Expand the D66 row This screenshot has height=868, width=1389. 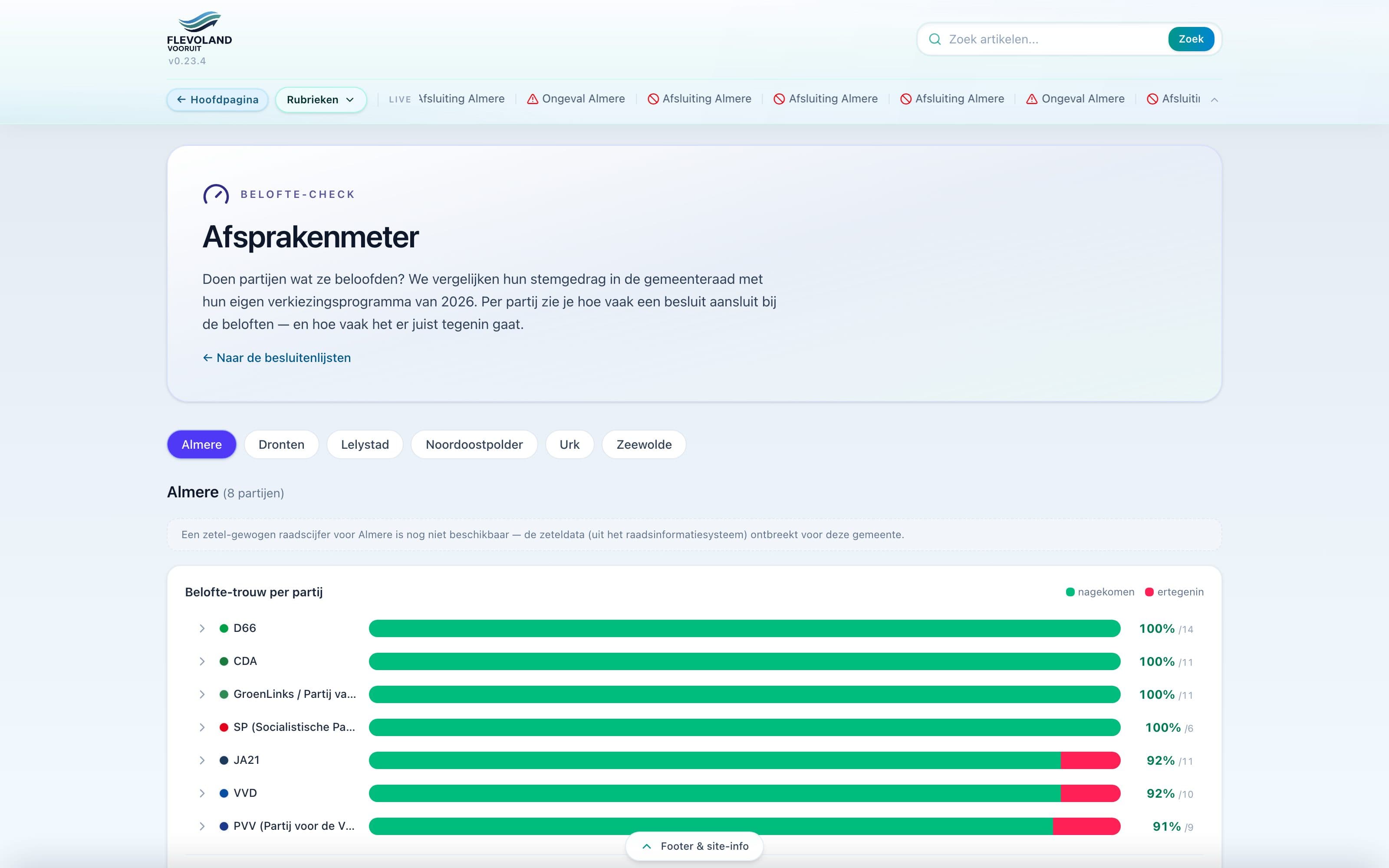pos(202,628)
